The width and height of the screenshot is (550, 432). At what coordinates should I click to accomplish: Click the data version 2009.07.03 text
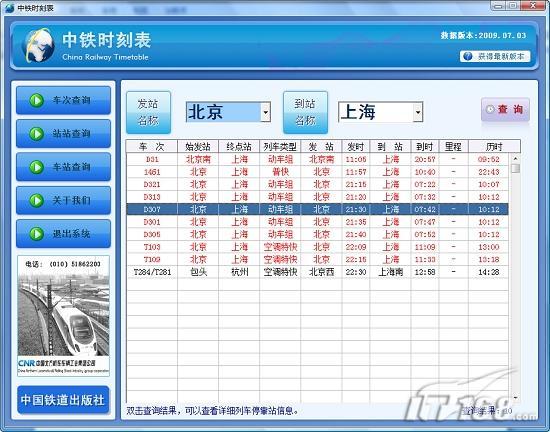484,35
